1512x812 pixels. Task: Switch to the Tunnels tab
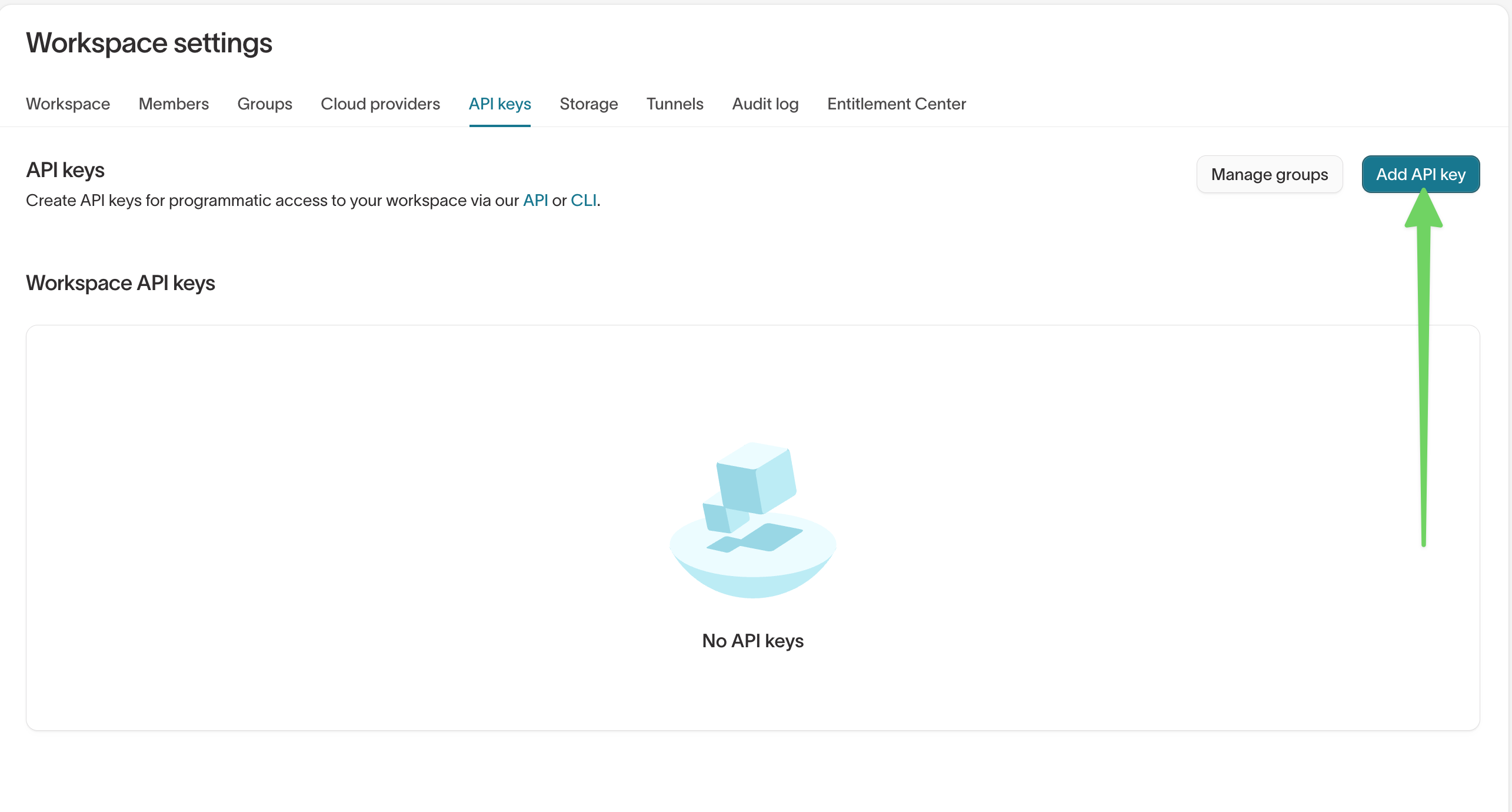coord(675,104)
